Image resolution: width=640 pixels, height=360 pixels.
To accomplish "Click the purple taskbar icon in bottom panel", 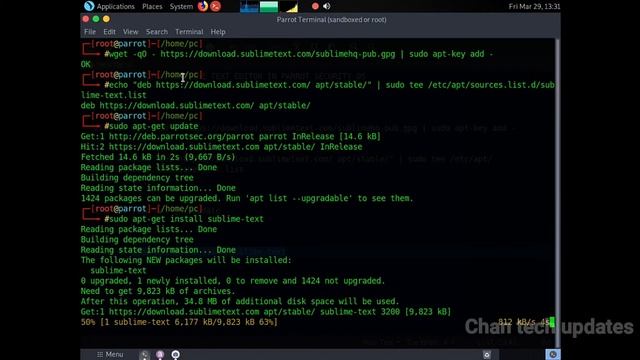I will coord(160,355).
